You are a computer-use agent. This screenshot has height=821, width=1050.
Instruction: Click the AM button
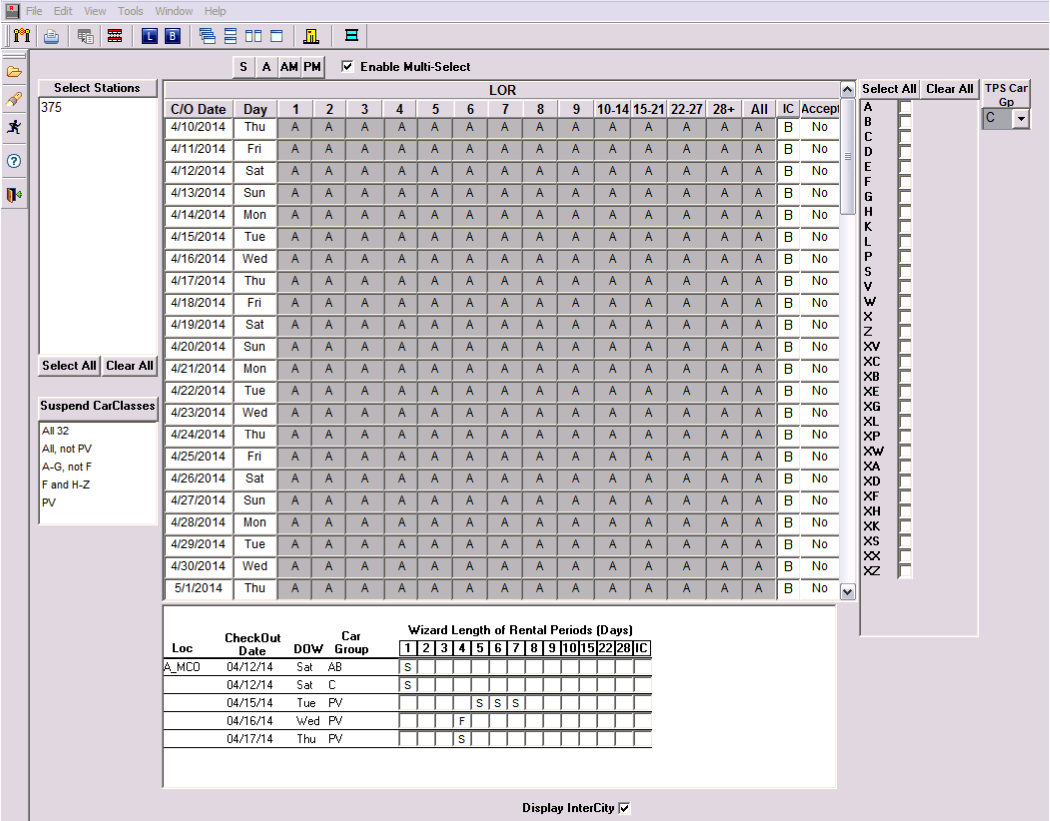[x=289, y=67]
